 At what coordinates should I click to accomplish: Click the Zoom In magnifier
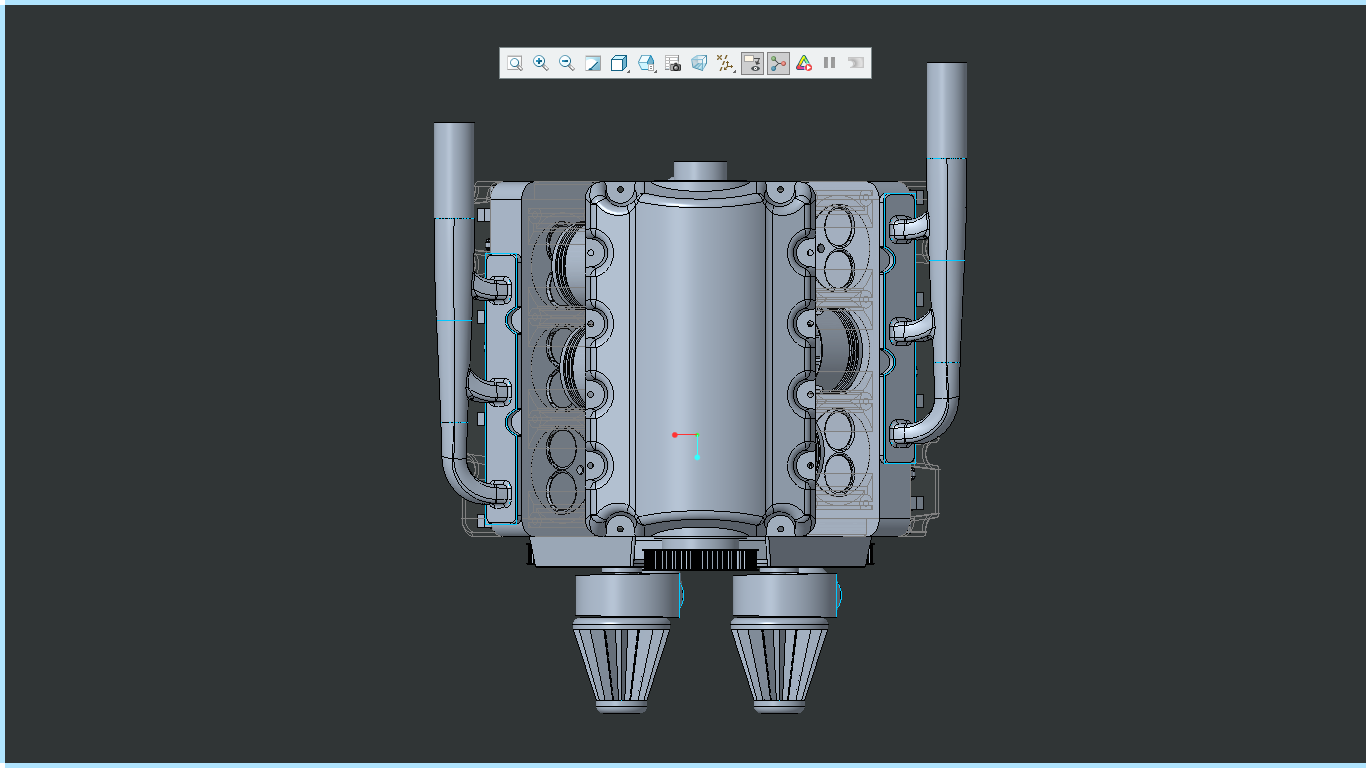[x=541, y=63]
